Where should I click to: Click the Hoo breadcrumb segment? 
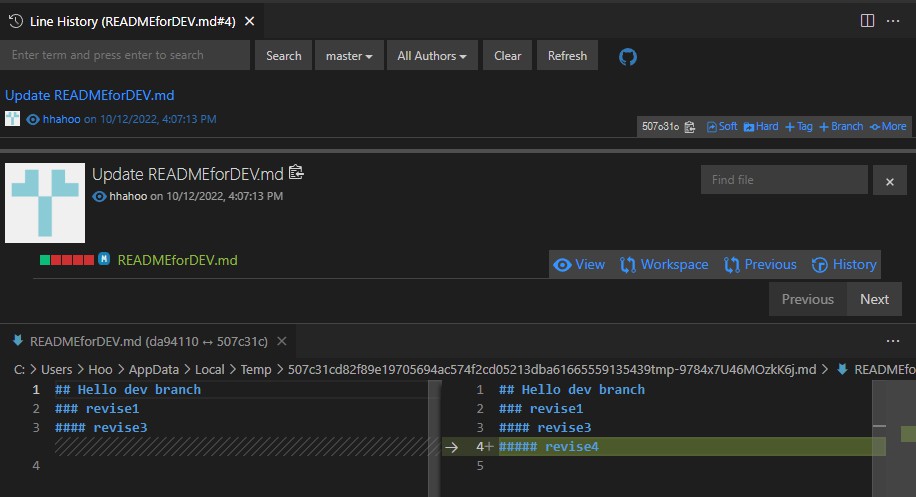[x=100, y=370]
